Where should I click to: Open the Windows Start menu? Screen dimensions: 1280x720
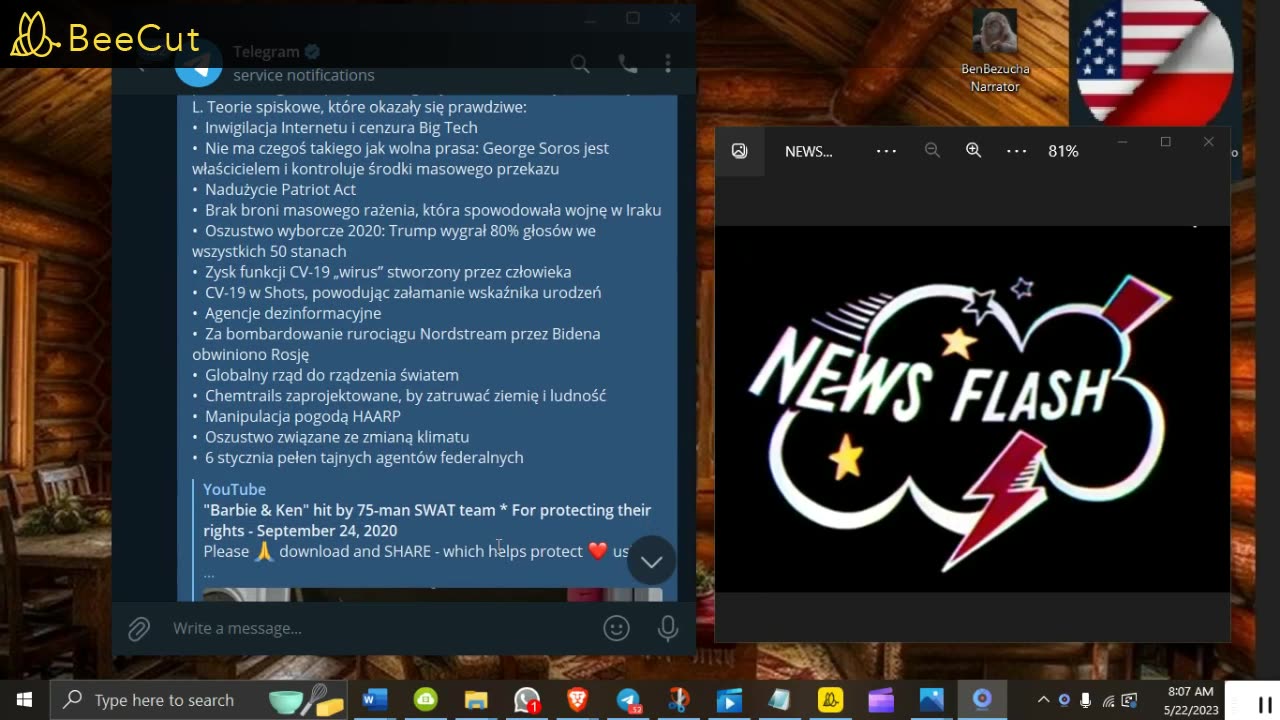24,700
